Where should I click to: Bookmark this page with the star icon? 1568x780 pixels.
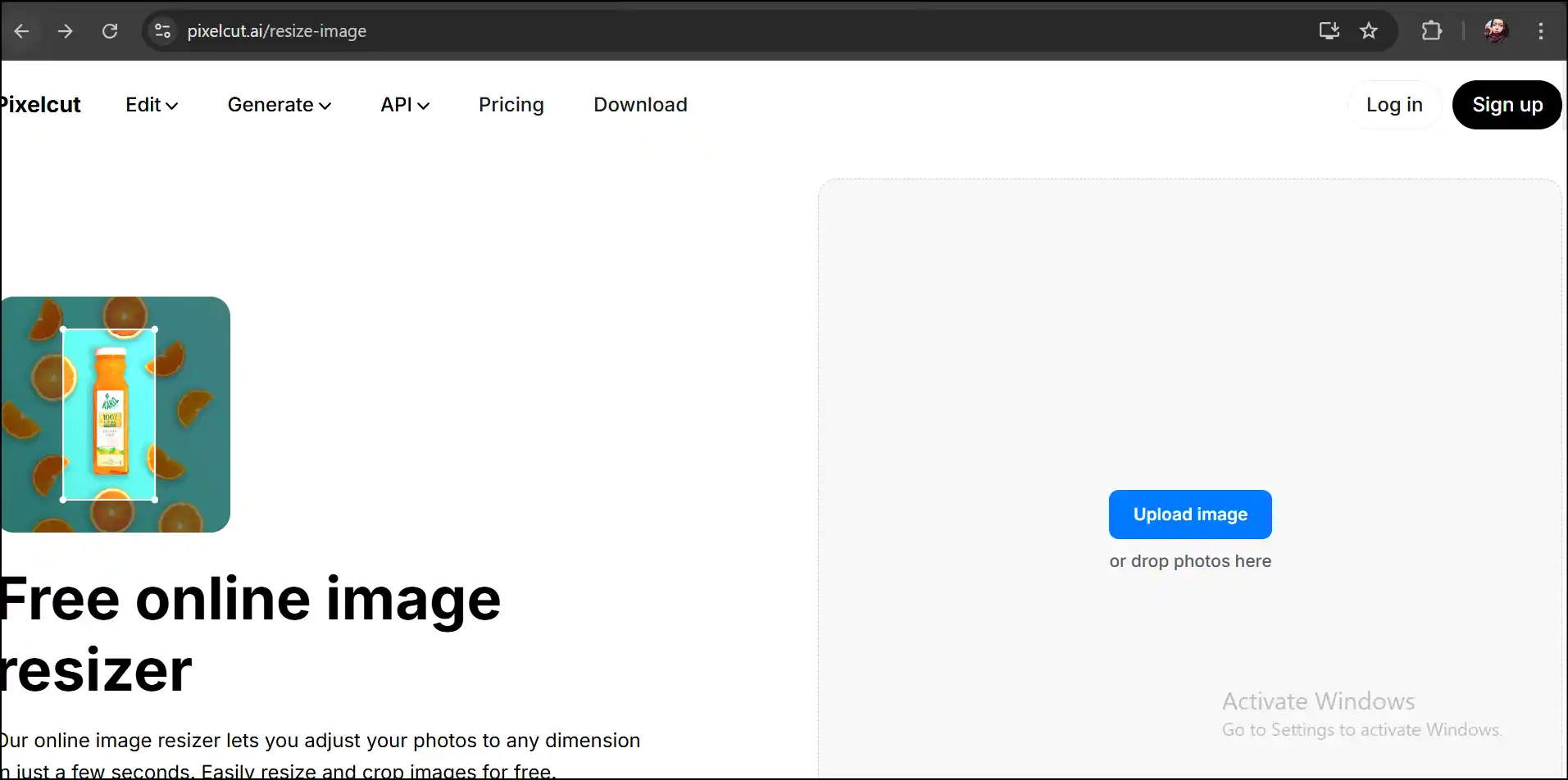click(x=1369, y=31)
